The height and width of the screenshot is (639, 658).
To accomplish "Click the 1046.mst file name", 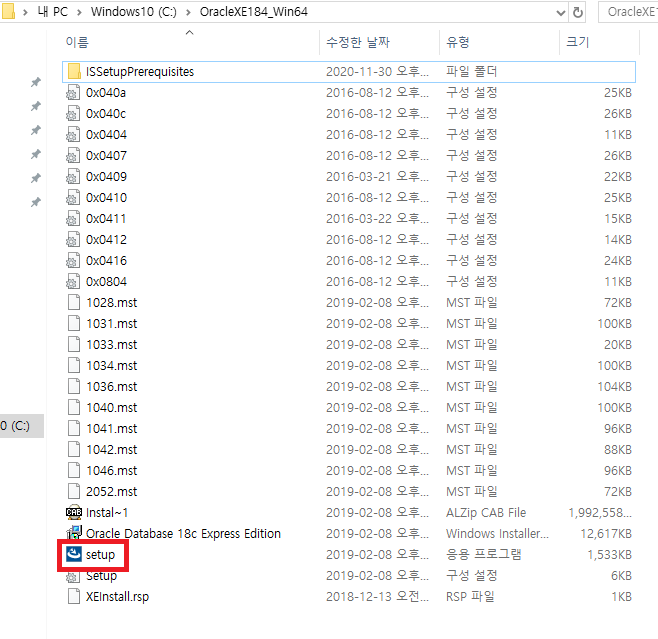I will click(112, 470).
